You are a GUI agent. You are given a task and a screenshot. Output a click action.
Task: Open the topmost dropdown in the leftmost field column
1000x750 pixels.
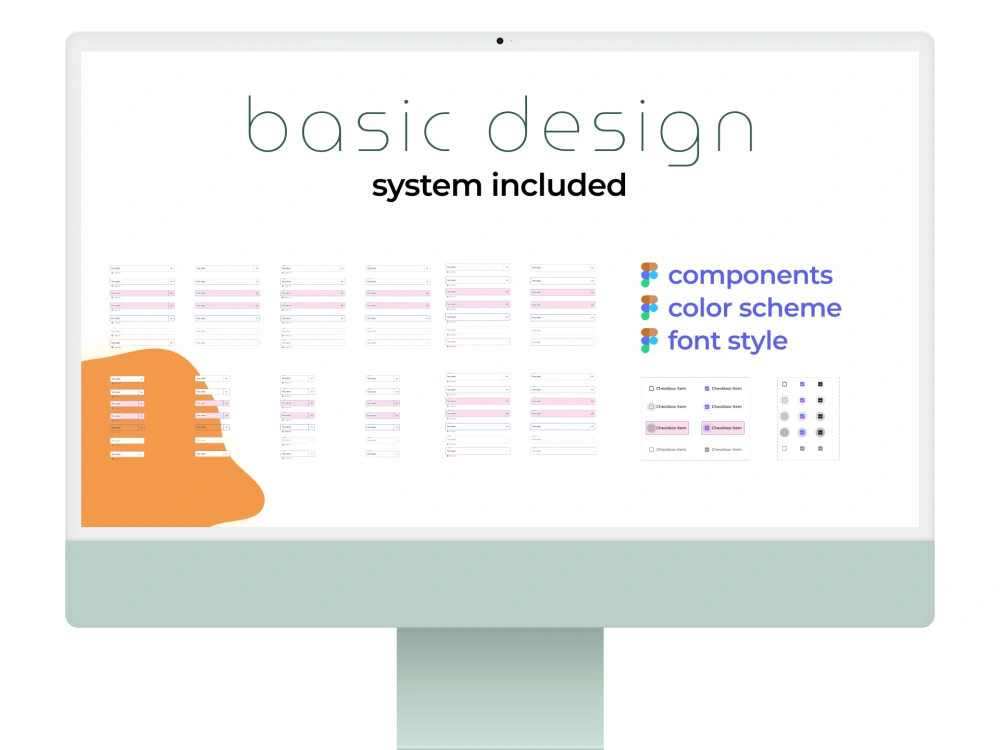coord(142,268)
